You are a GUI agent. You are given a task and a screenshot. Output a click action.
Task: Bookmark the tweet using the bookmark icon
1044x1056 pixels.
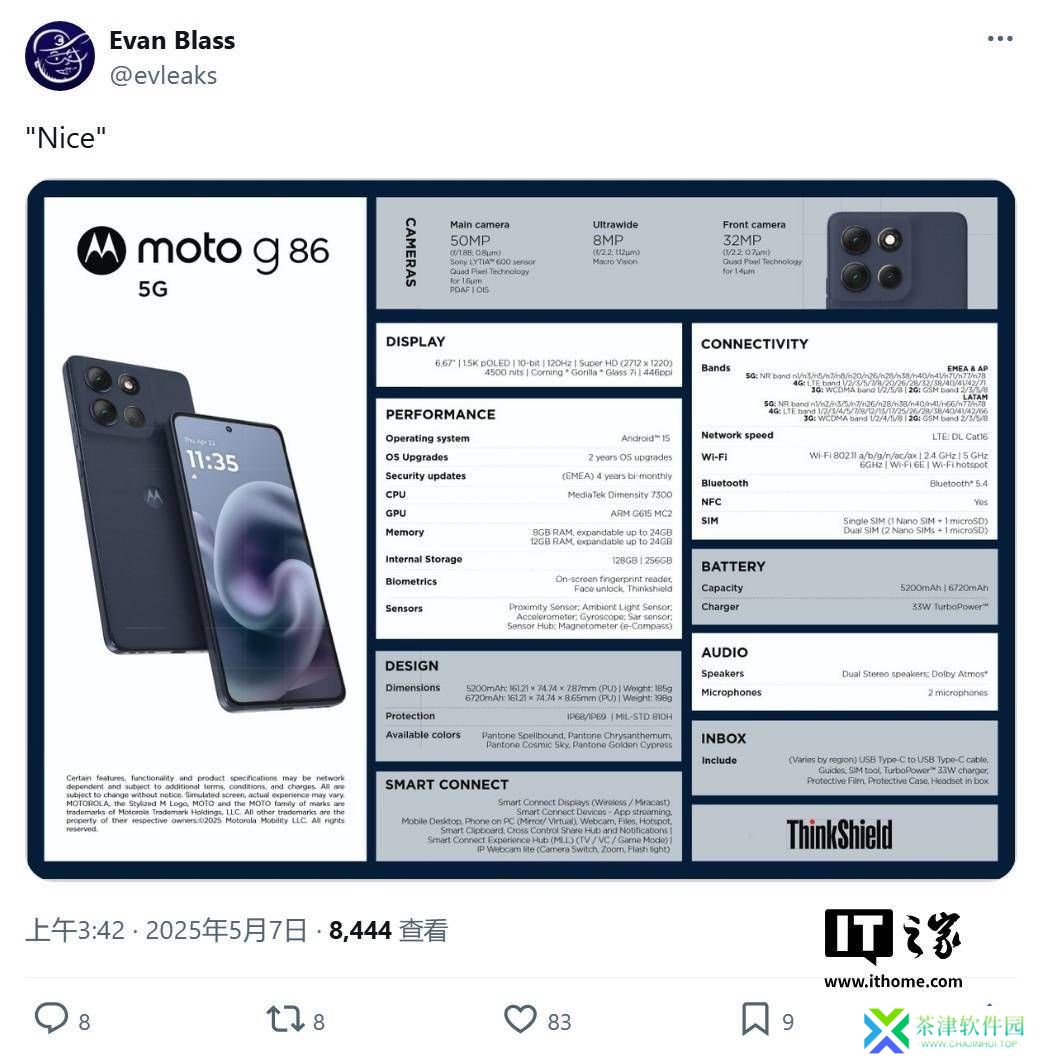pyautogui.click(x=755, y=1019)
